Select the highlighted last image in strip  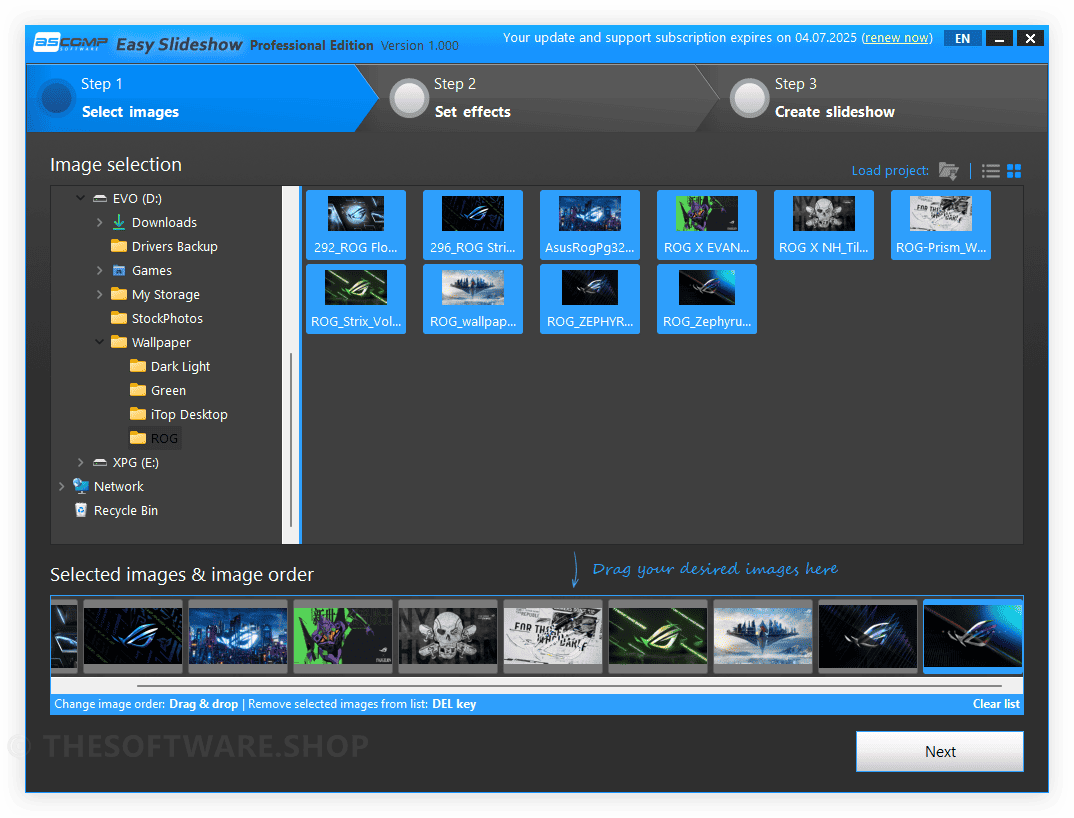point(973,636)
